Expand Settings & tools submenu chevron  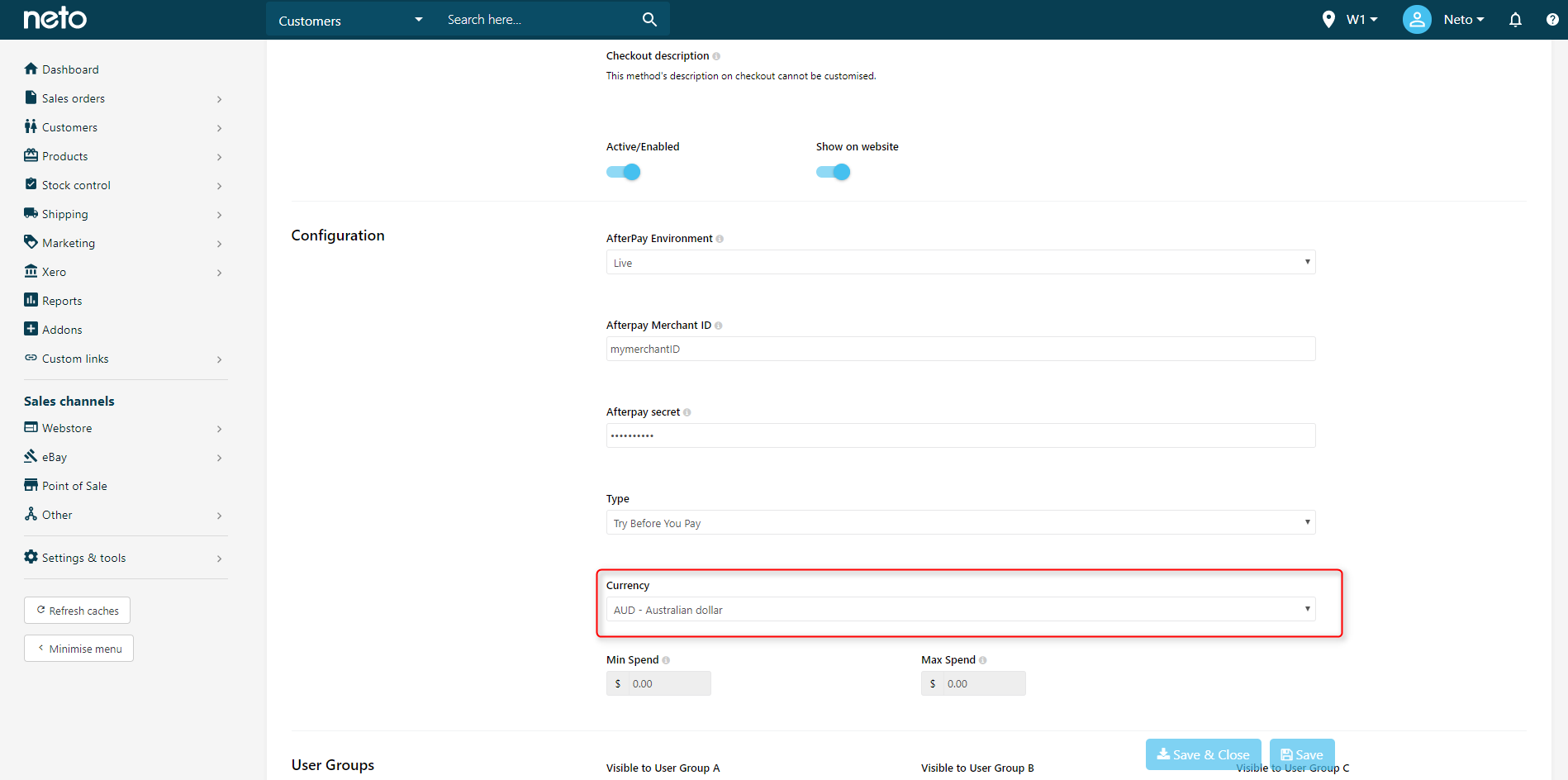[x=219, y=559]
